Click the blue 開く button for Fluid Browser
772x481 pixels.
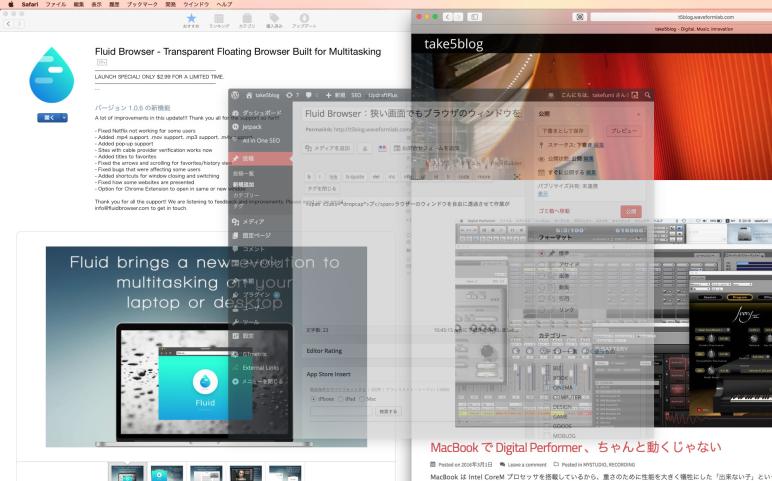(x=48, y=118)
